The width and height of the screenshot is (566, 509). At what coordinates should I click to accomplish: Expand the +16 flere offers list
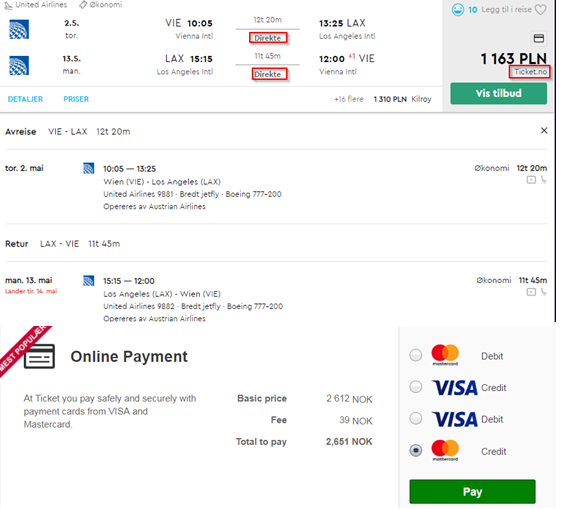(x=349, y=99)
